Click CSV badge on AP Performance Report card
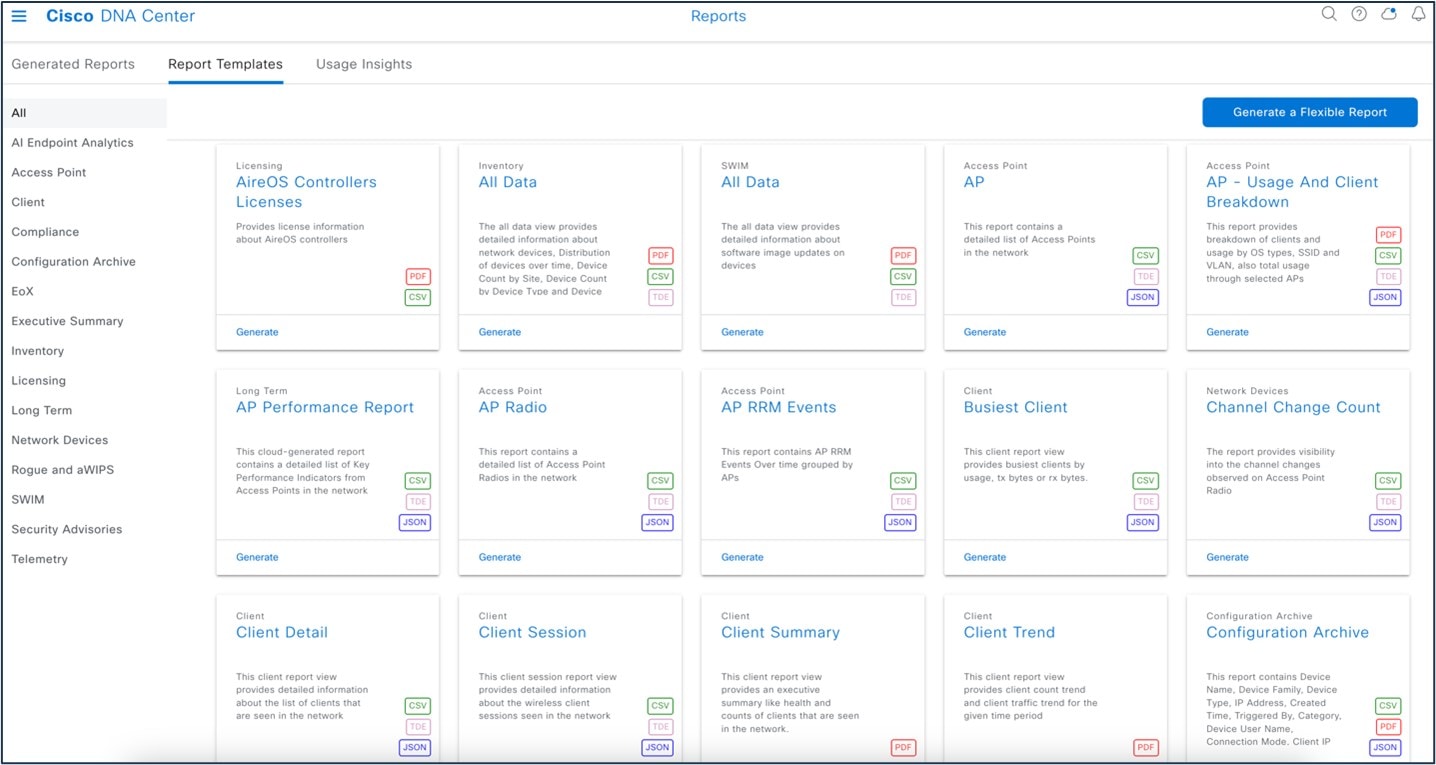This screenshot has width=1436, height=765. (418, 481)
